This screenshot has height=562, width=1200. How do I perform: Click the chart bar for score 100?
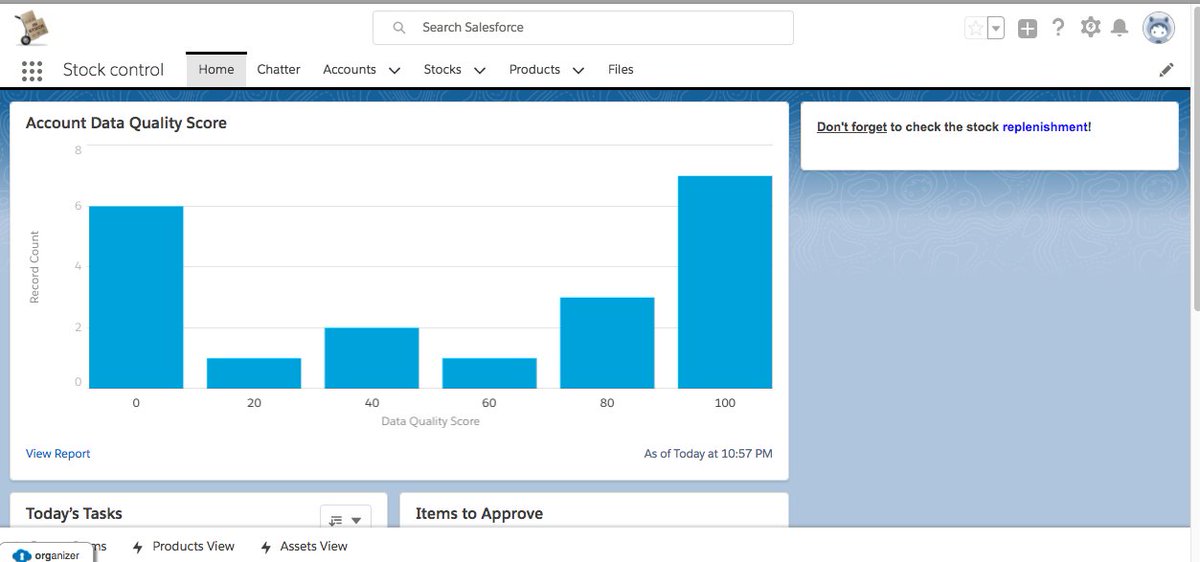click(x=725, y=282)
